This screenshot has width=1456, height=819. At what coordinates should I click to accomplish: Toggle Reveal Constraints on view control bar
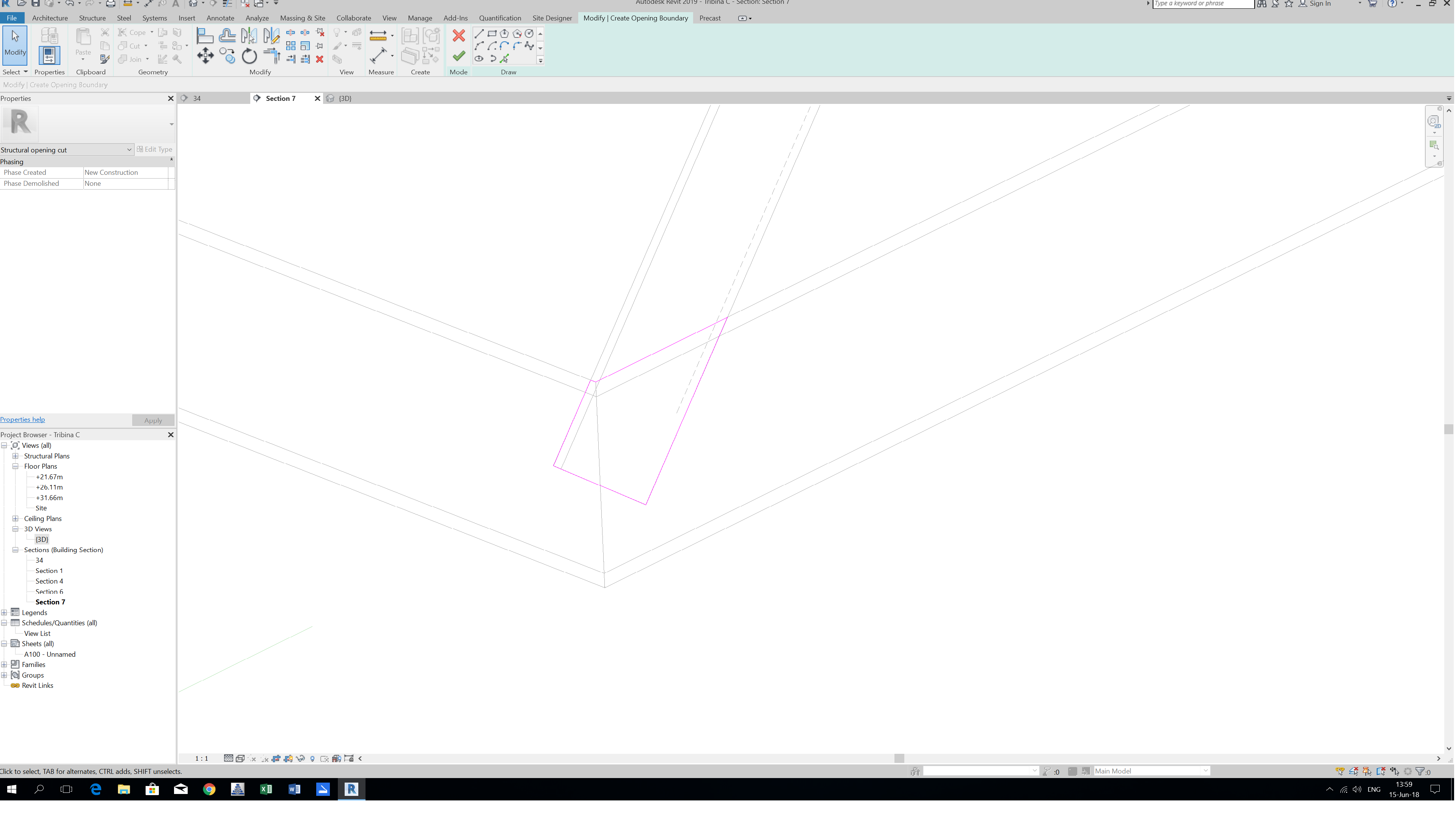tap(349, 759)
